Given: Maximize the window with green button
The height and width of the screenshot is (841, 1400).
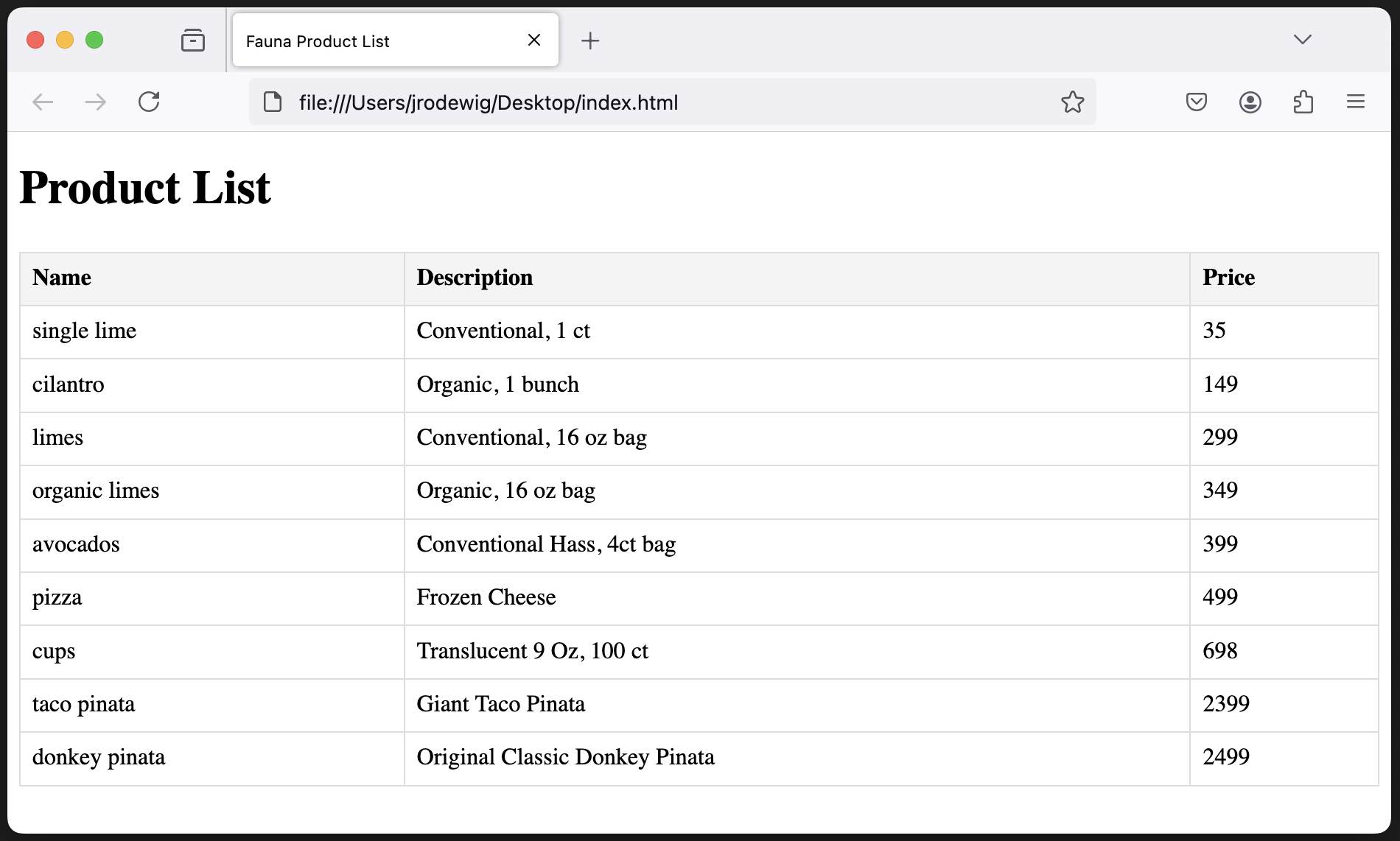Looking at the screenshot, I should (94, 40).
